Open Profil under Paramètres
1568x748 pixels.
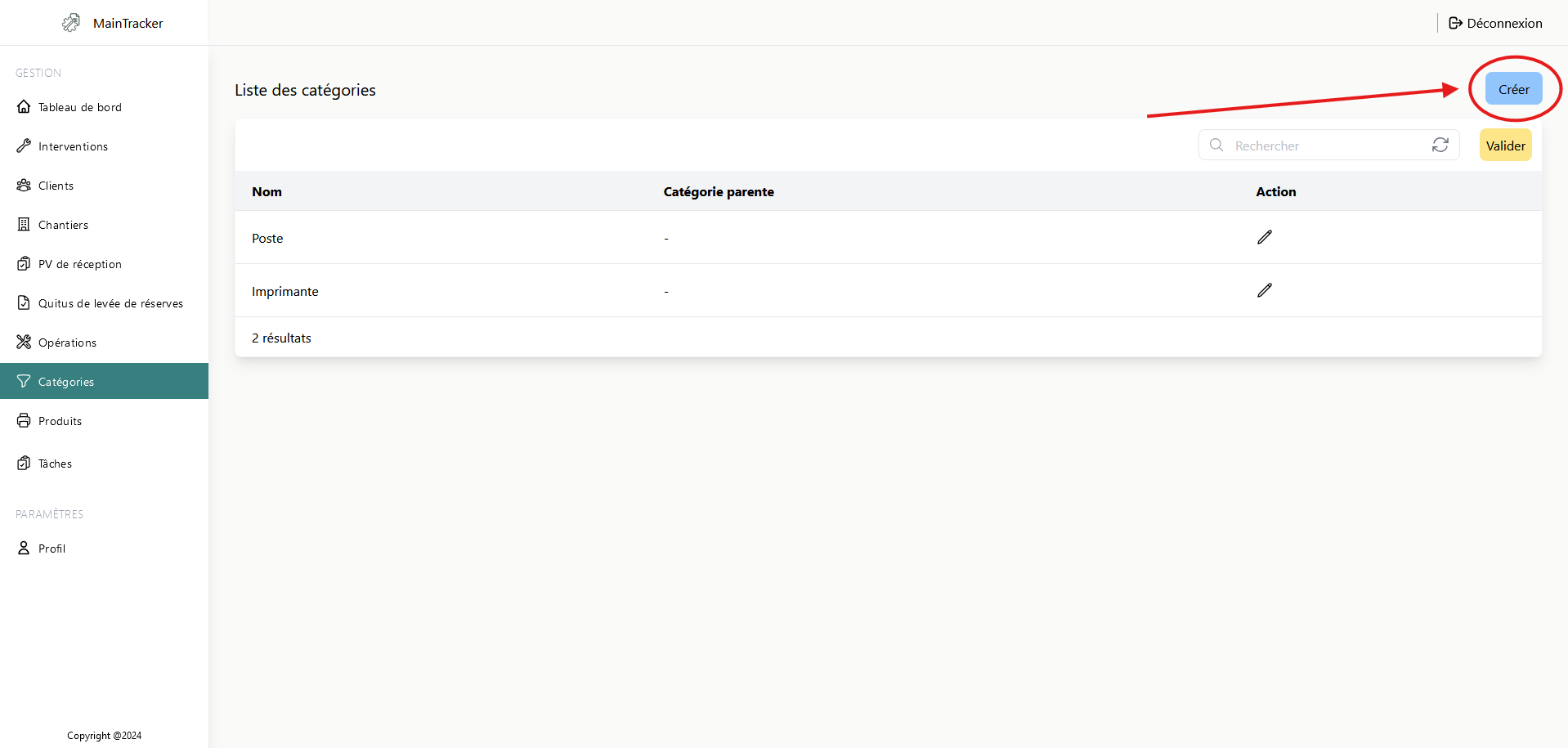tap(52, 549)
